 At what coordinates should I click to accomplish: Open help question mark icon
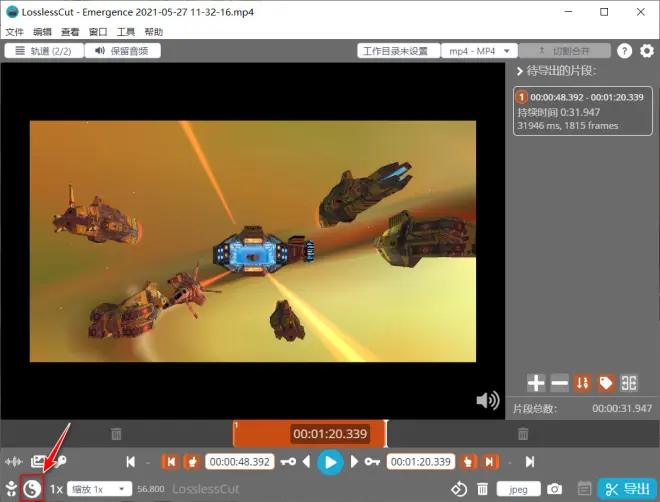tap(624, 51)
